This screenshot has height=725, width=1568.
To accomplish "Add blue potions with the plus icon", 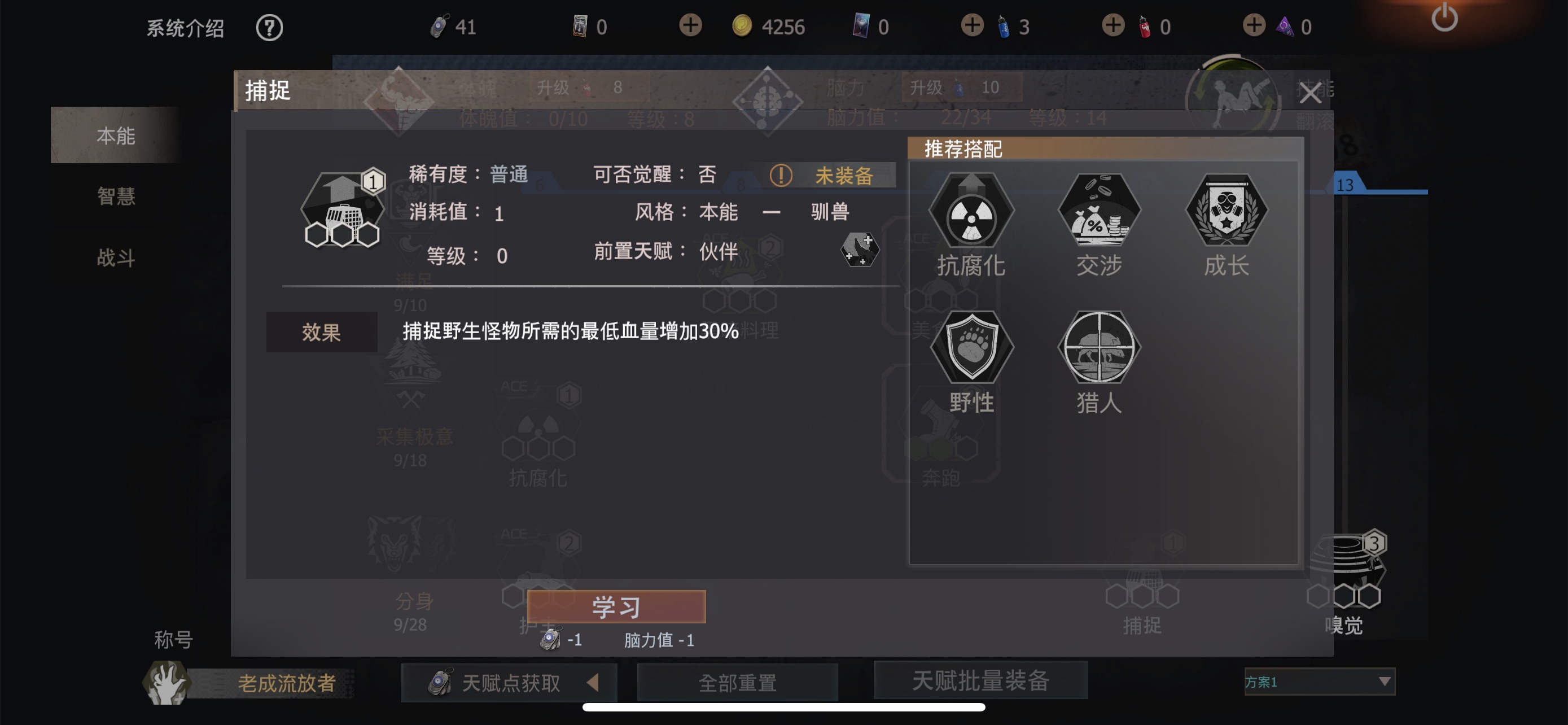I will pos(972,25).
